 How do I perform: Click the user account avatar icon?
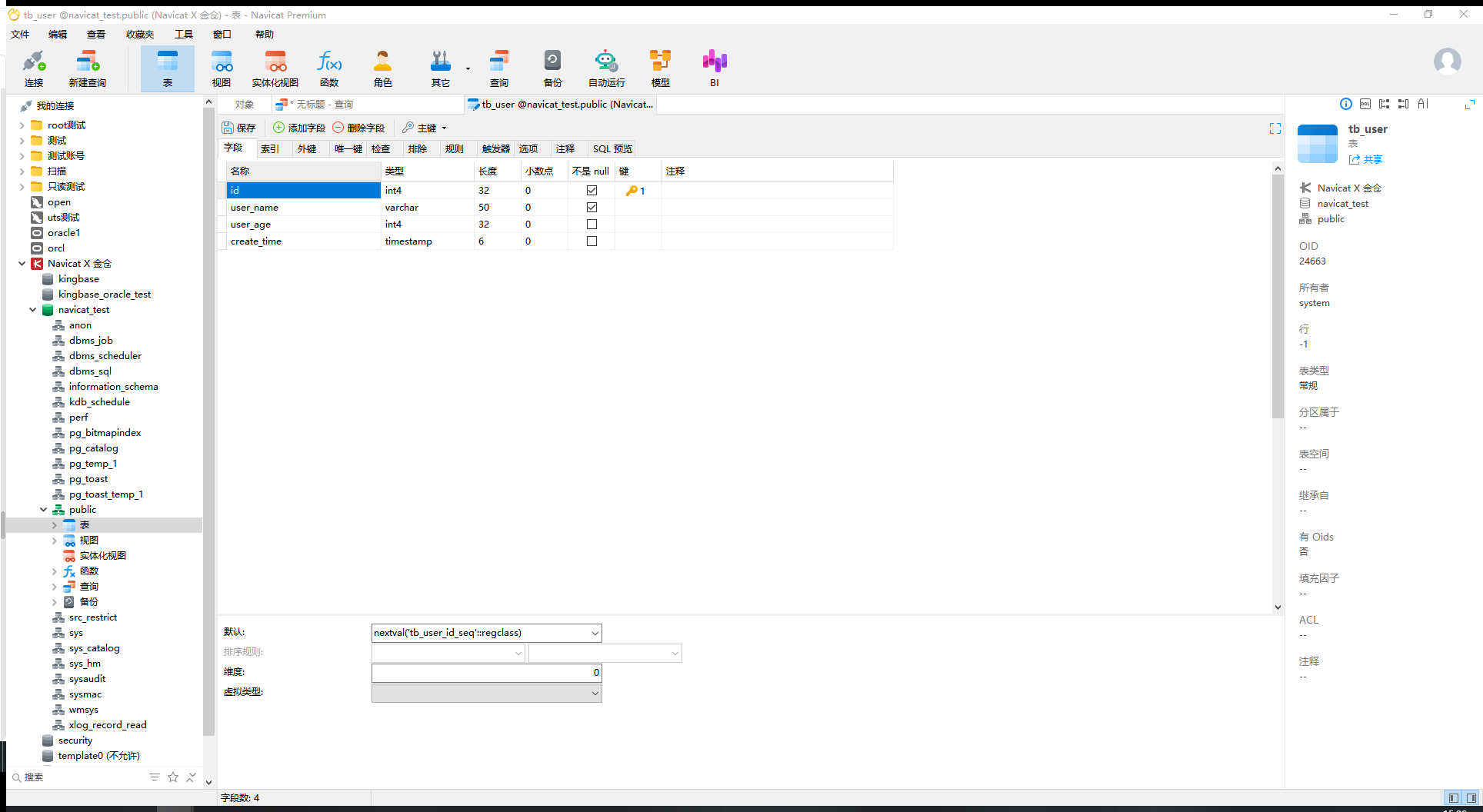pos(1448,61)
